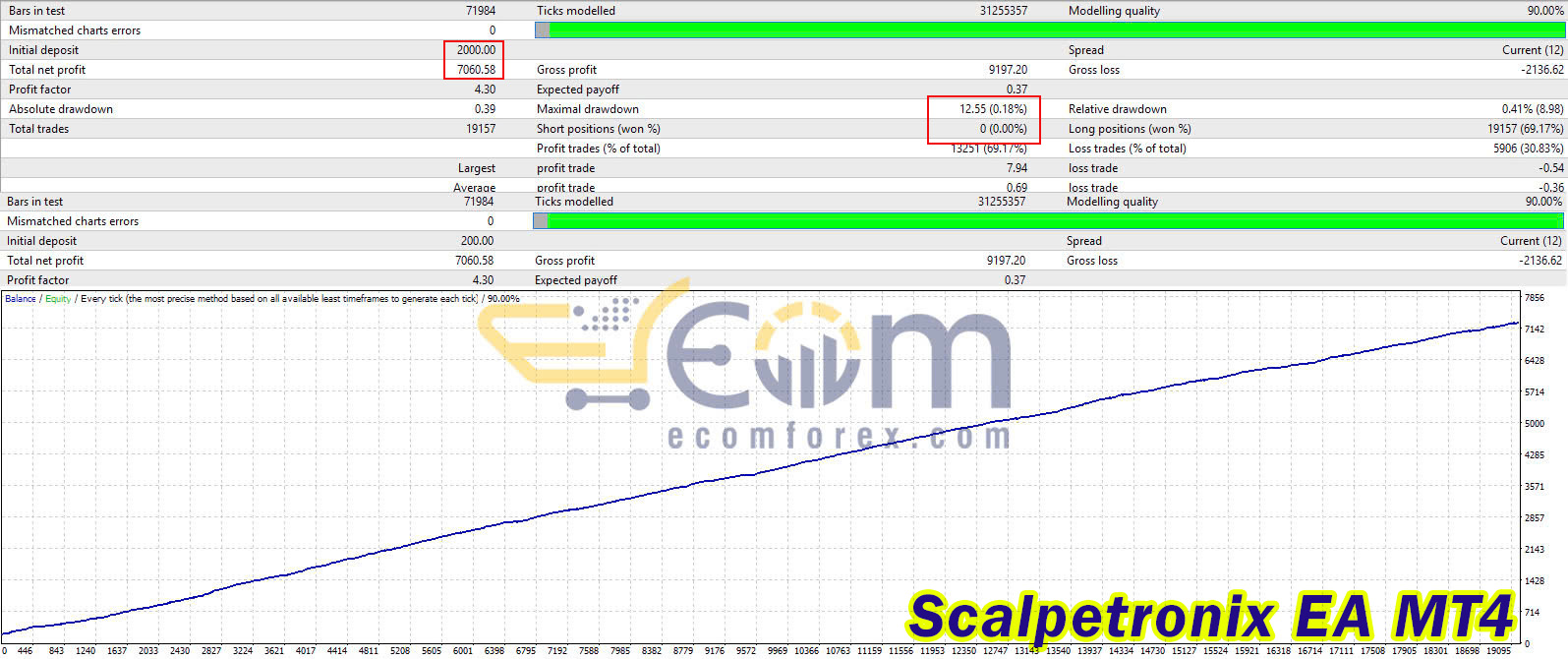Click the "2857" balance axis label
Screen dimensions: 1568x659
1534,518
